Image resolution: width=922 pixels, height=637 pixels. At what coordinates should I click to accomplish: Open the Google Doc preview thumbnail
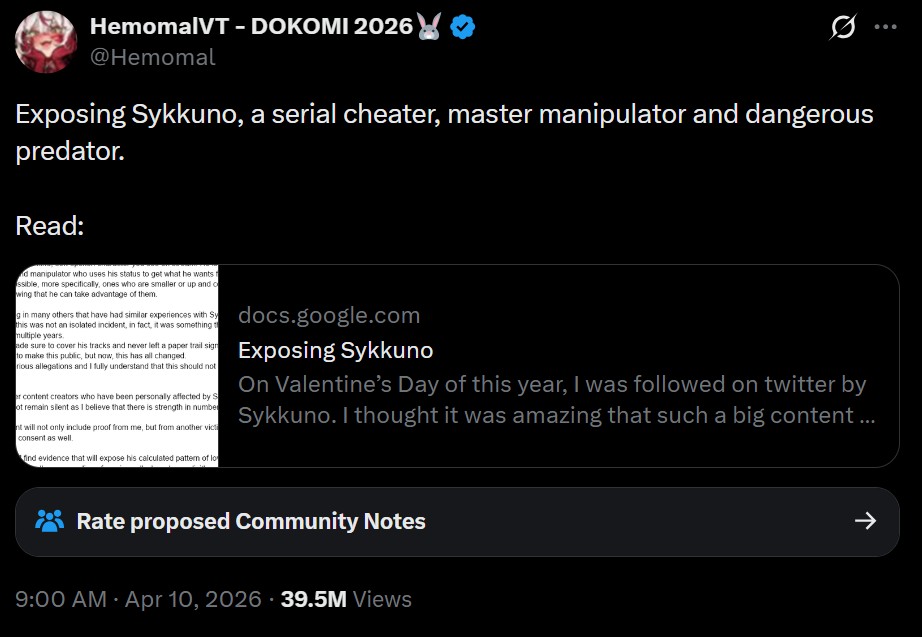point(118,366)
